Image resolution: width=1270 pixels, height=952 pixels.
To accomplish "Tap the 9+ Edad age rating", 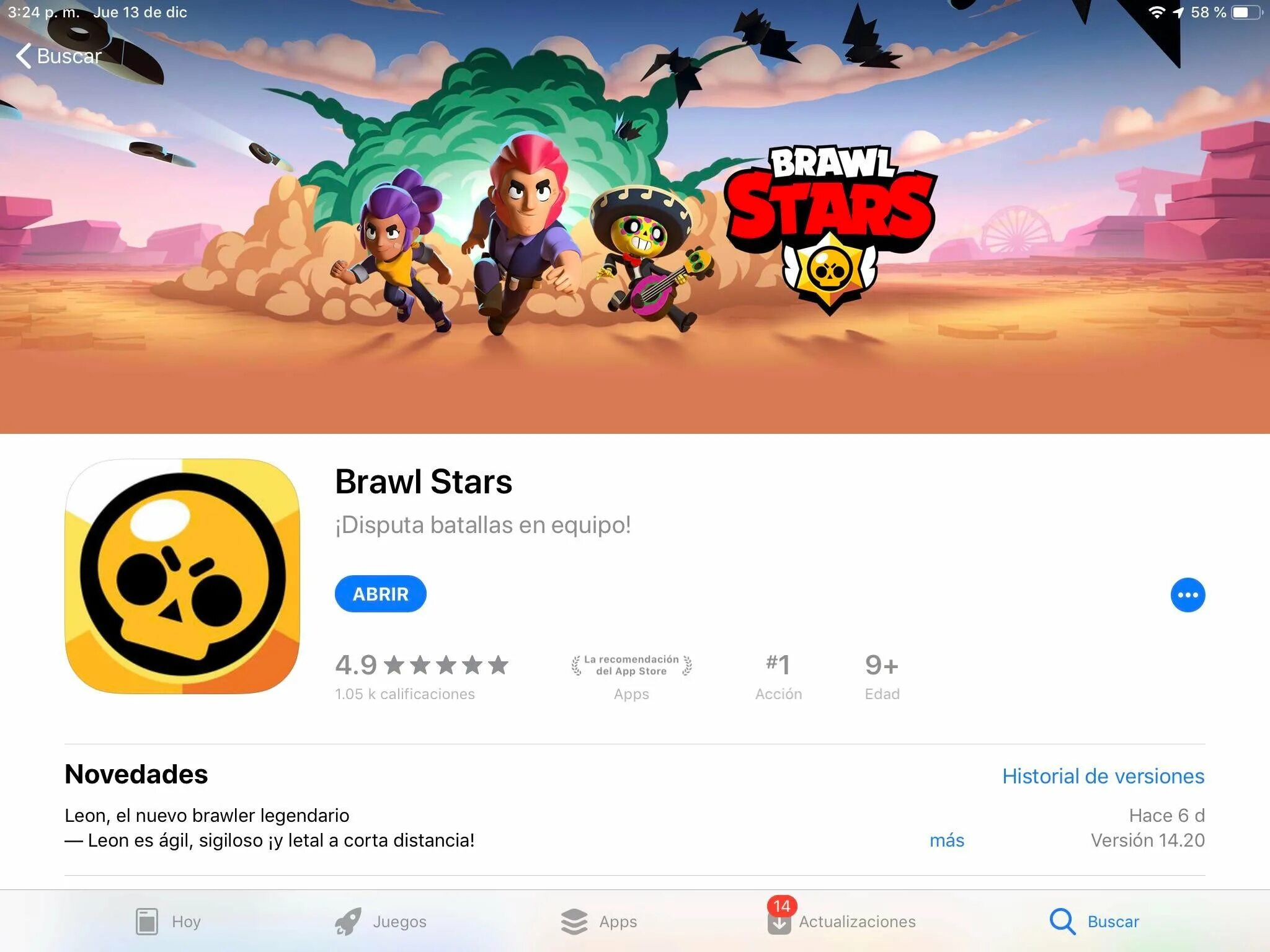I will pos(882,676).
